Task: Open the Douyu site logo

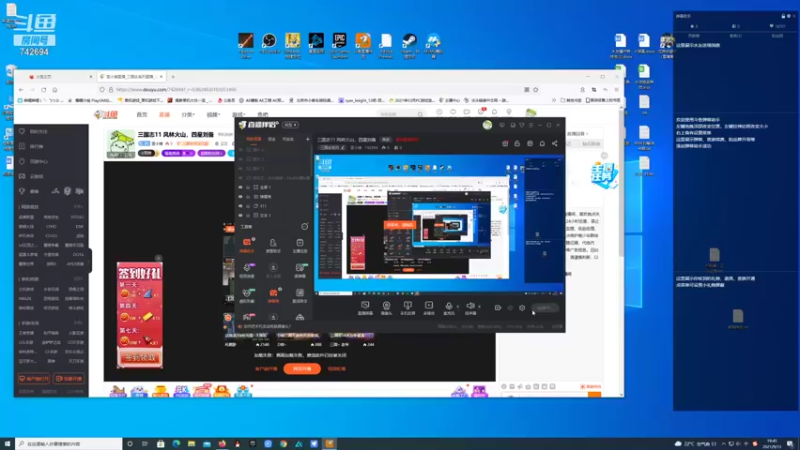Action: [106, 114]
